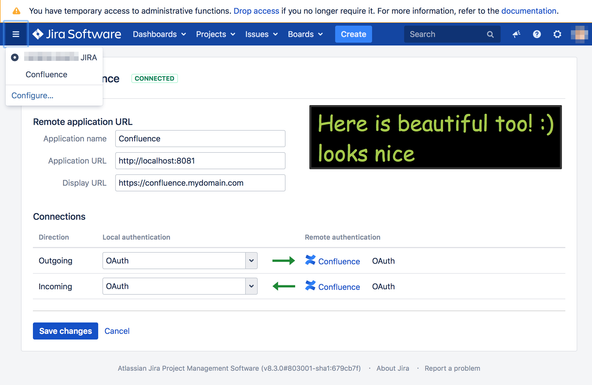
Task: Click the Confluence icon in Outgoing row
Action: 310,260
